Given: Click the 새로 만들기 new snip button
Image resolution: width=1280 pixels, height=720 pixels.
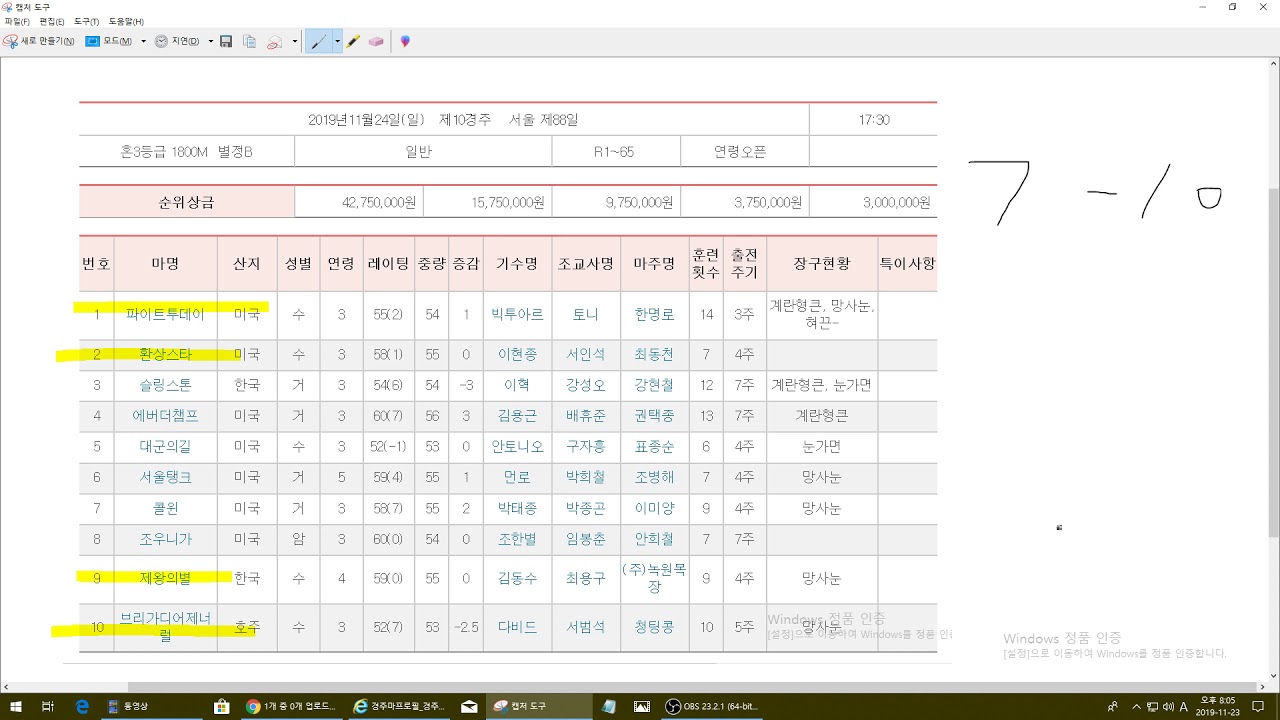Looking at the screenshot, I should click(39, 42).
